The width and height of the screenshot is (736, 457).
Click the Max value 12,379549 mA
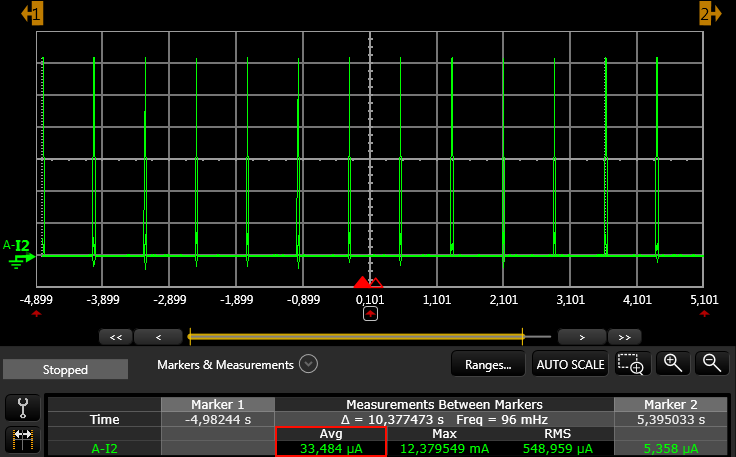pyautogui.click(x=444, y=449)
